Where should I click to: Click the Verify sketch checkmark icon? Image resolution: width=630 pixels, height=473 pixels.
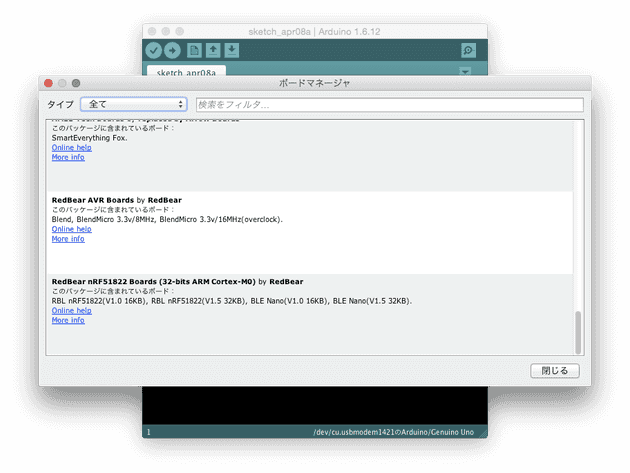click(x=153, y=50)
